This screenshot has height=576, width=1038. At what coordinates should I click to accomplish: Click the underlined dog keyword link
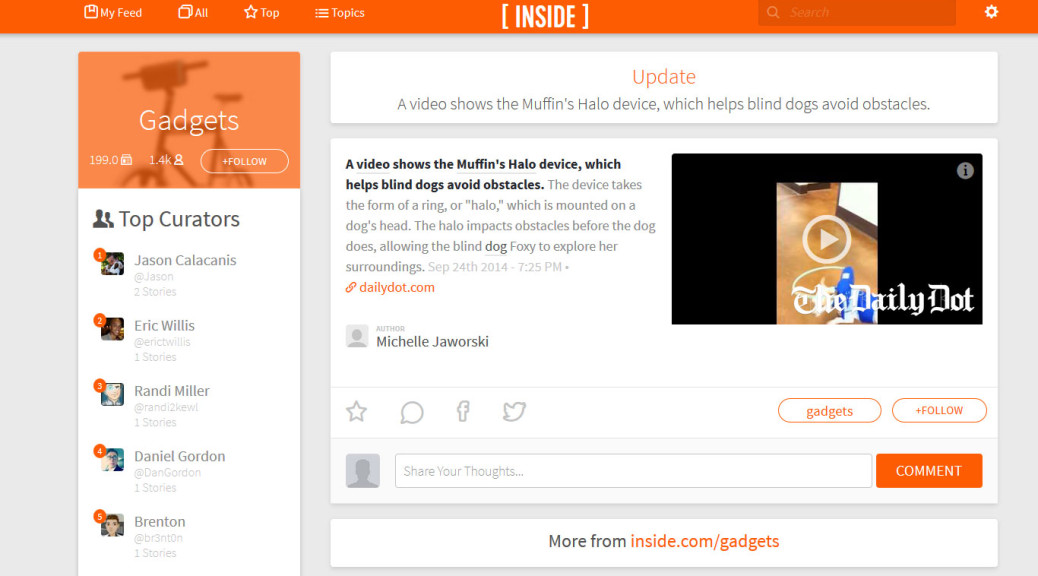tap(496, 246)
